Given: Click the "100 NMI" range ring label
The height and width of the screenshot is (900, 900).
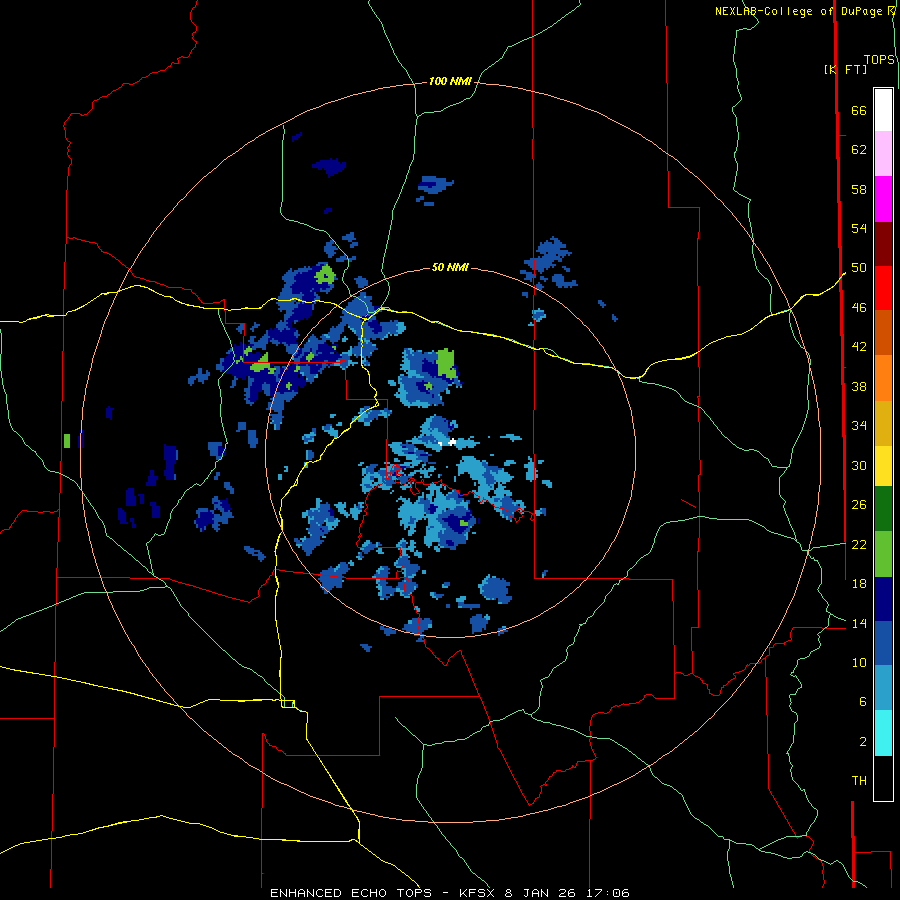Looking at the screenshot, I should (450, 81).
